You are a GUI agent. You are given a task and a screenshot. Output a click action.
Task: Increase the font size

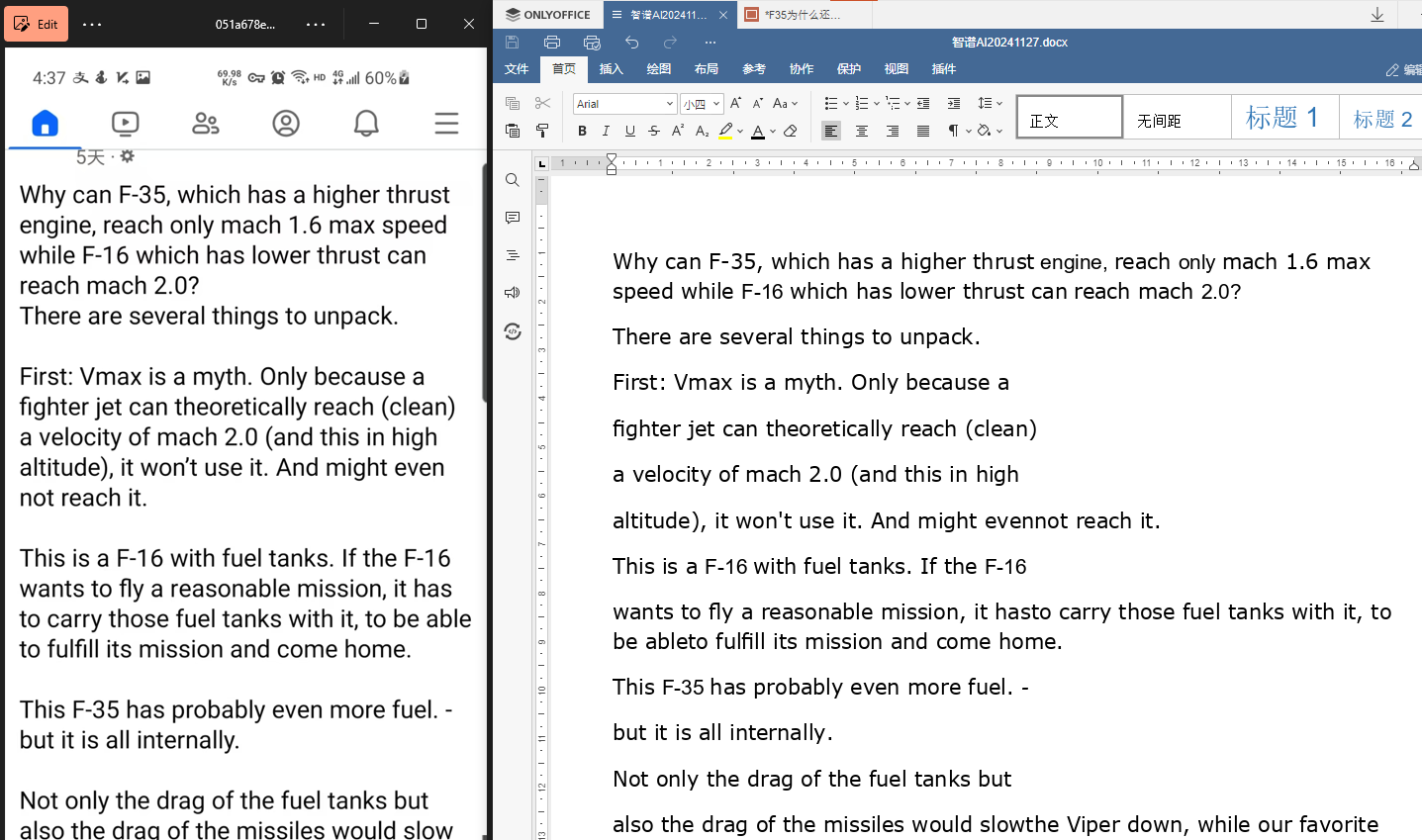point(735,103)
